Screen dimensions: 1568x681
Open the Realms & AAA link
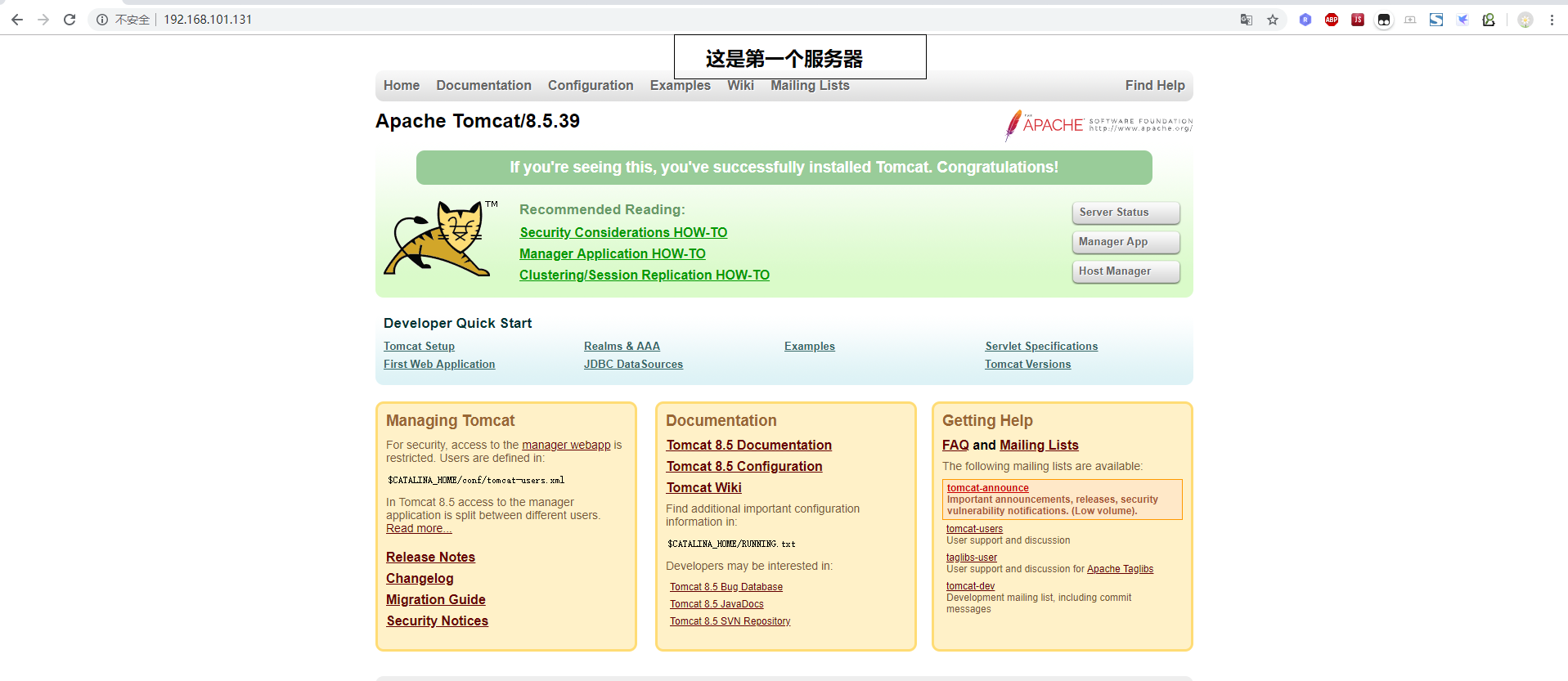point(622,347)
